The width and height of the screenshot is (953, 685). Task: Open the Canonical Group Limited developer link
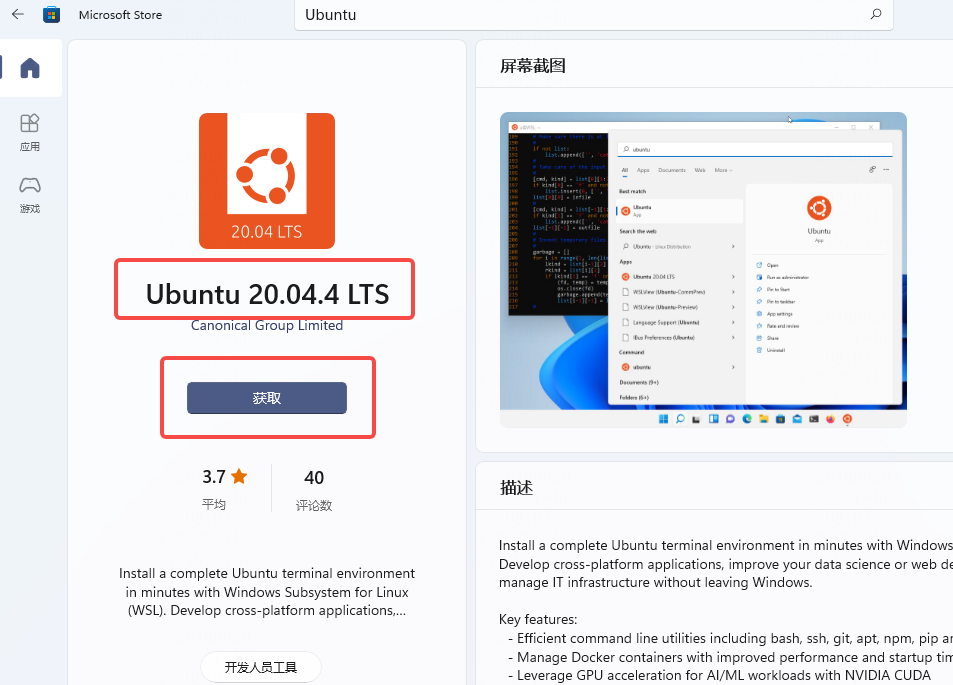(x=267, y=325)
